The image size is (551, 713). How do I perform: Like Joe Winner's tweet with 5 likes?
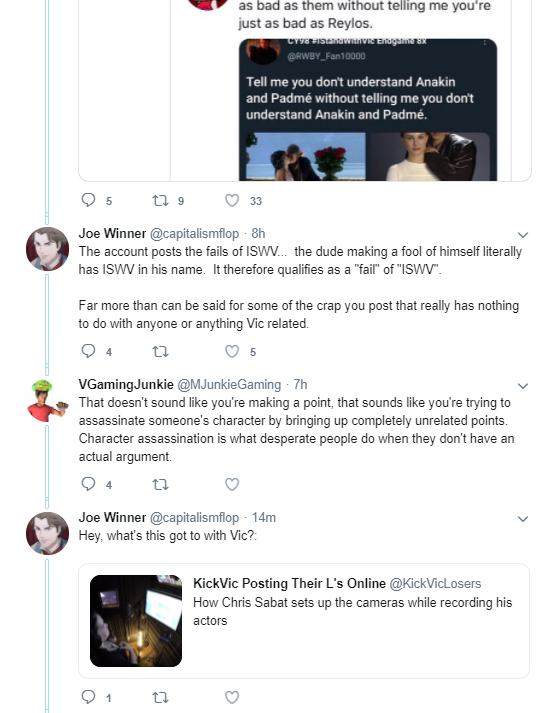click(232, 351)
